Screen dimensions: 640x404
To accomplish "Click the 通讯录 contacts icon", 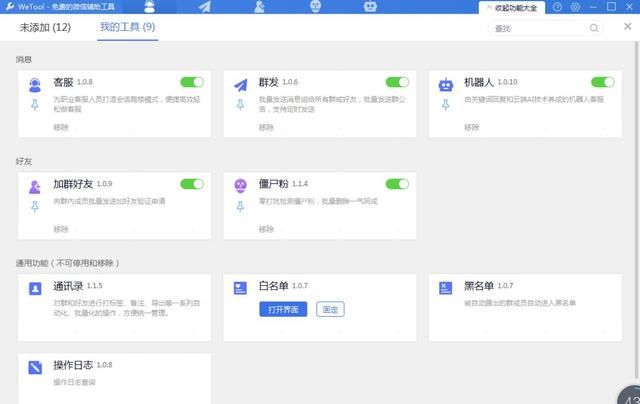I will [x=35, y=289].
